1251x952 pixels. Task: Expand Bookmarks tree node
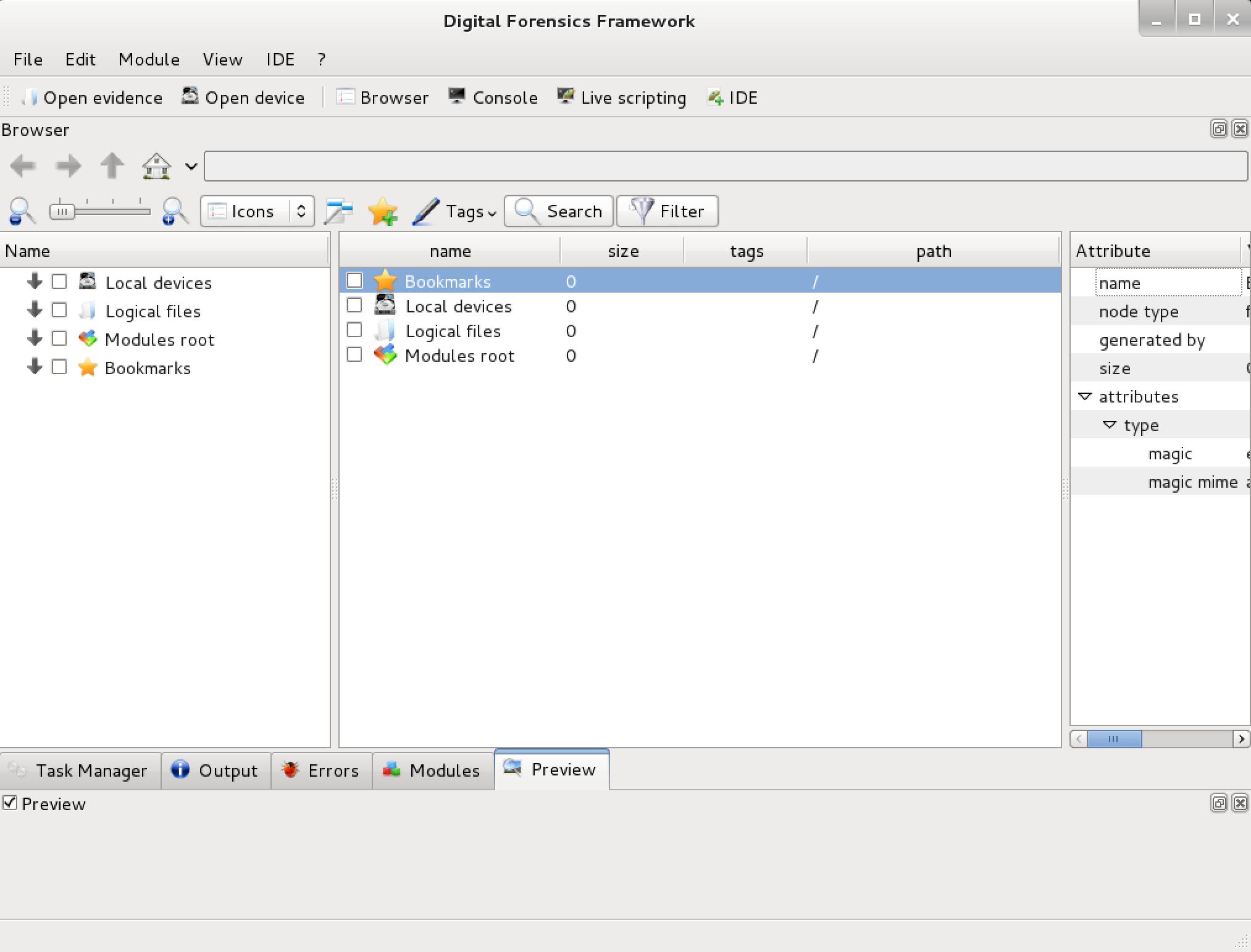pos(35,367)
